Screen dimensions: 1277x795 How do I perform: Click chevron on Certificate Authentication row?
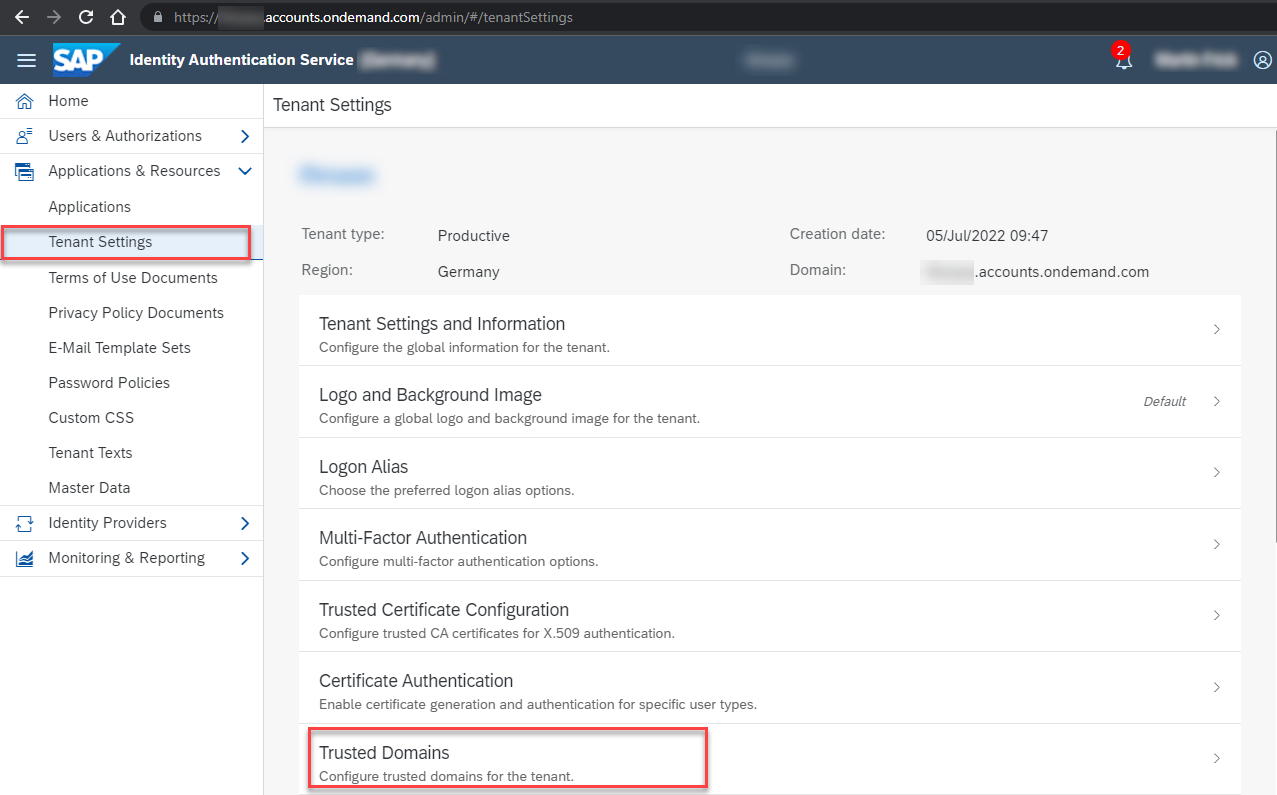click(x=1216, y=687)
